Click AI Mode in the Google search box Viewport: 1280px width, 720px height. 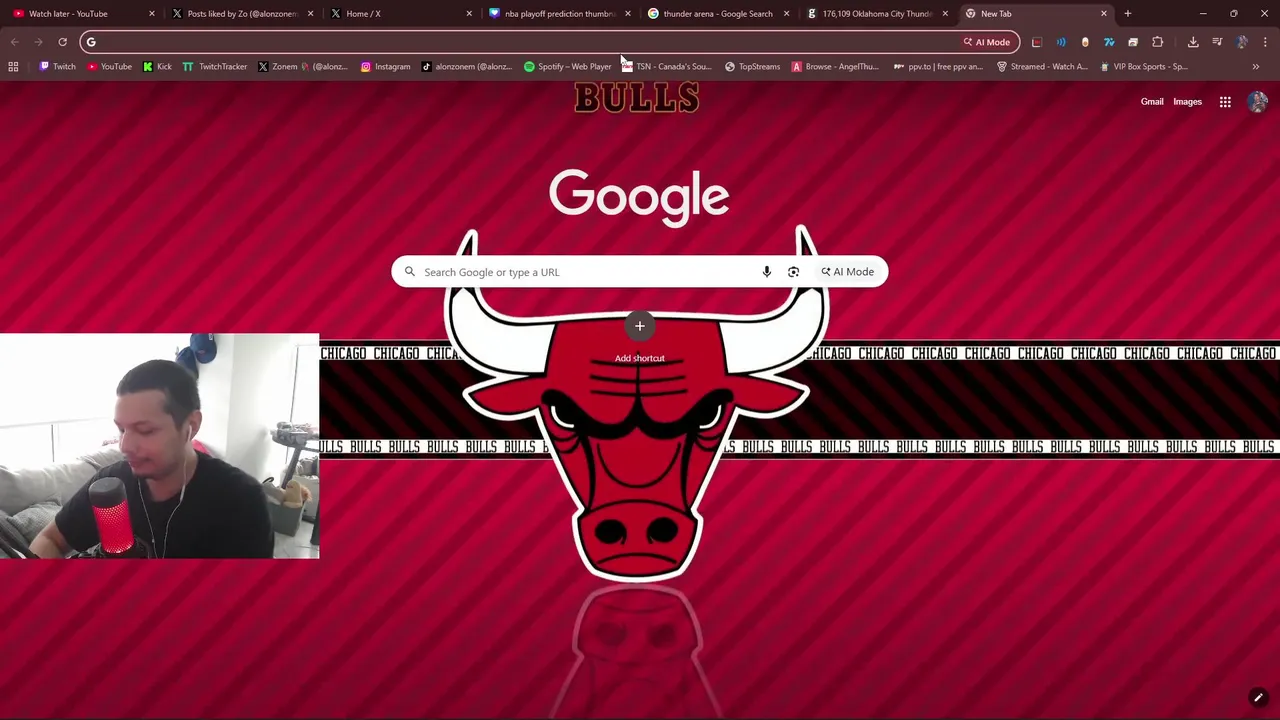coord(848,272)
